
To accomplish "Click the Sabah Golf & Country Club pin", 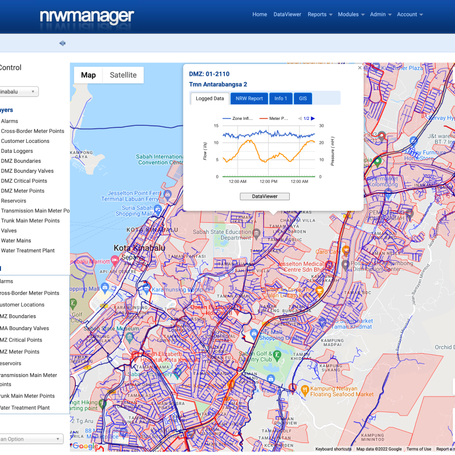I will pyautogui.click(x=277, y=356).
